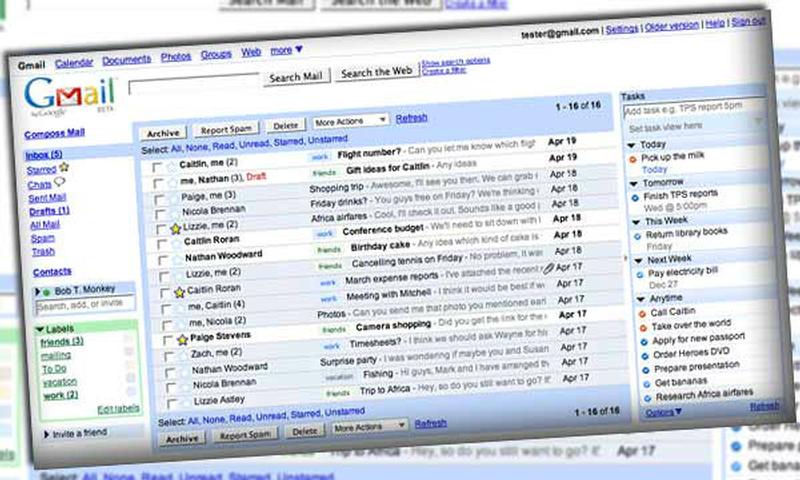Click the Gmail logo
Viewport: 800px width, 480px height.
(70, 96)
